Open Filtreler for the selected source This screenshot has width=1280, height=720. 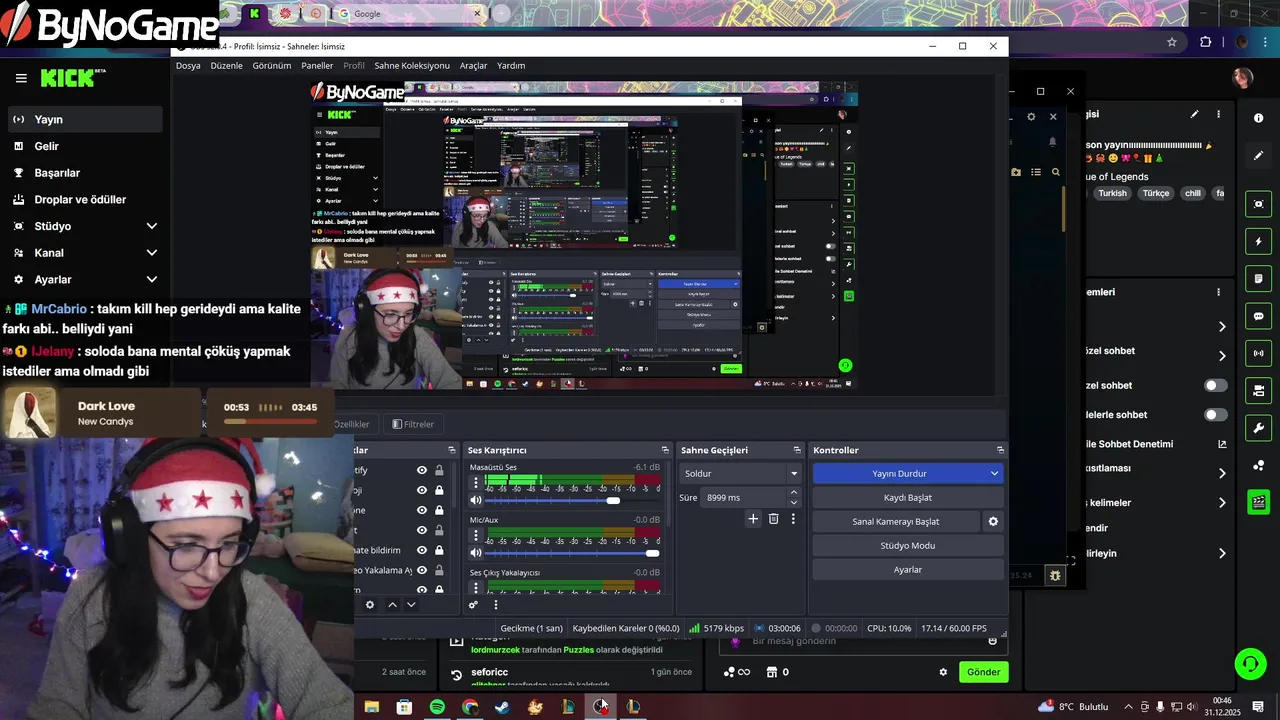coord(413,424)
